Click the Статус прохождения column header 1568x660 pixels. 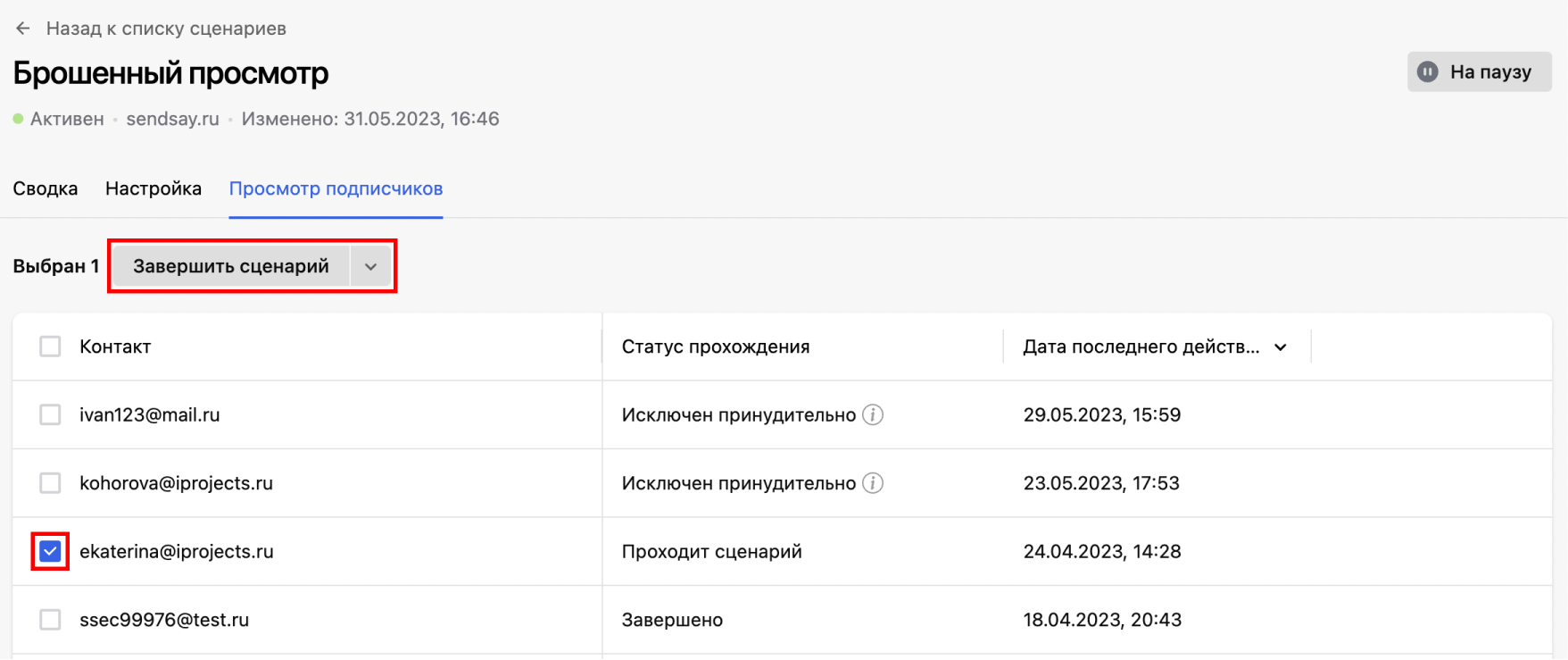(x=716, y=347)
